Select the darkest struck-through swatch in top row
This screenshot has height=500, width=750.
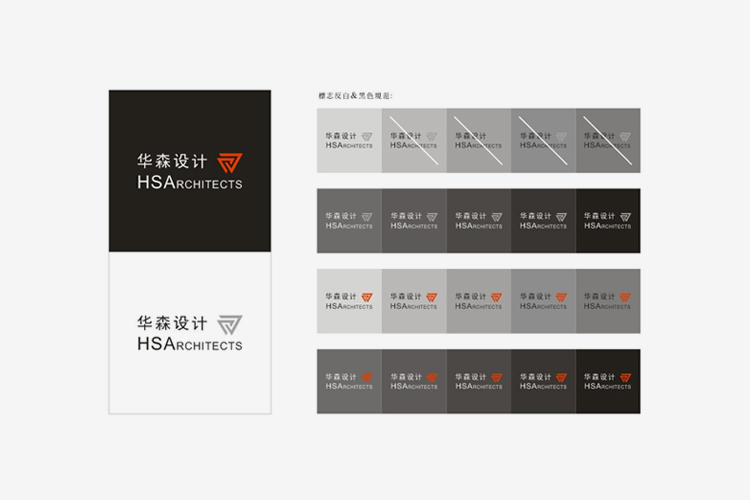pyautogui.click(x=608, y=140)
